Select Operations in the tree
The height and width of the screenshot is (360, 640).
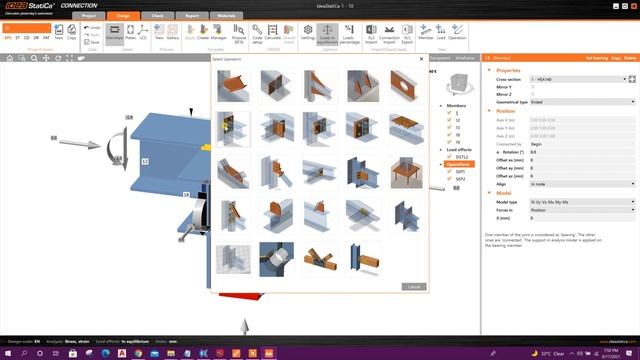tap(459, 164)
